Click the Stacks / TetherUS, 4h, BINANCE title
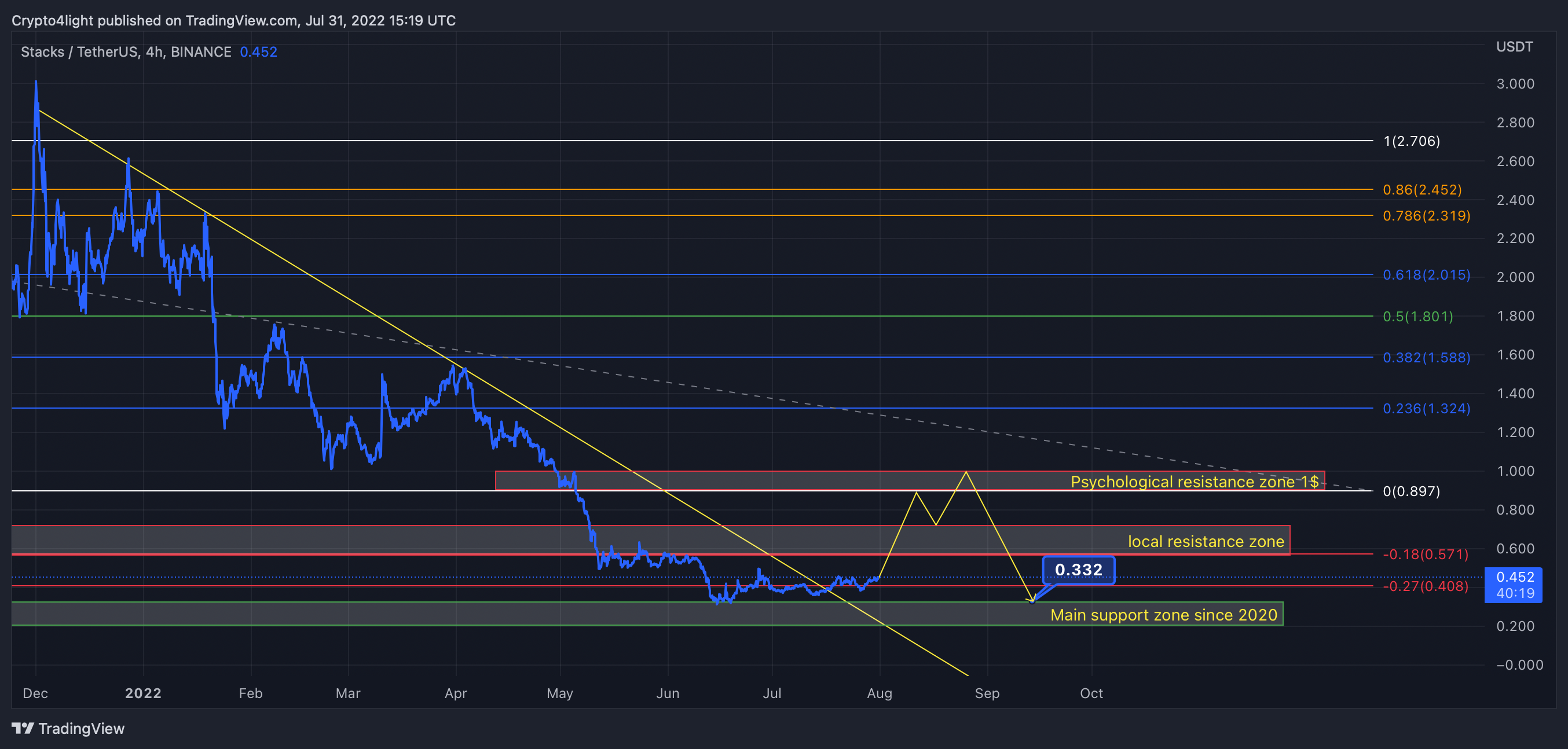Viewport: 1568px width, 749px height. click(126, 52)
